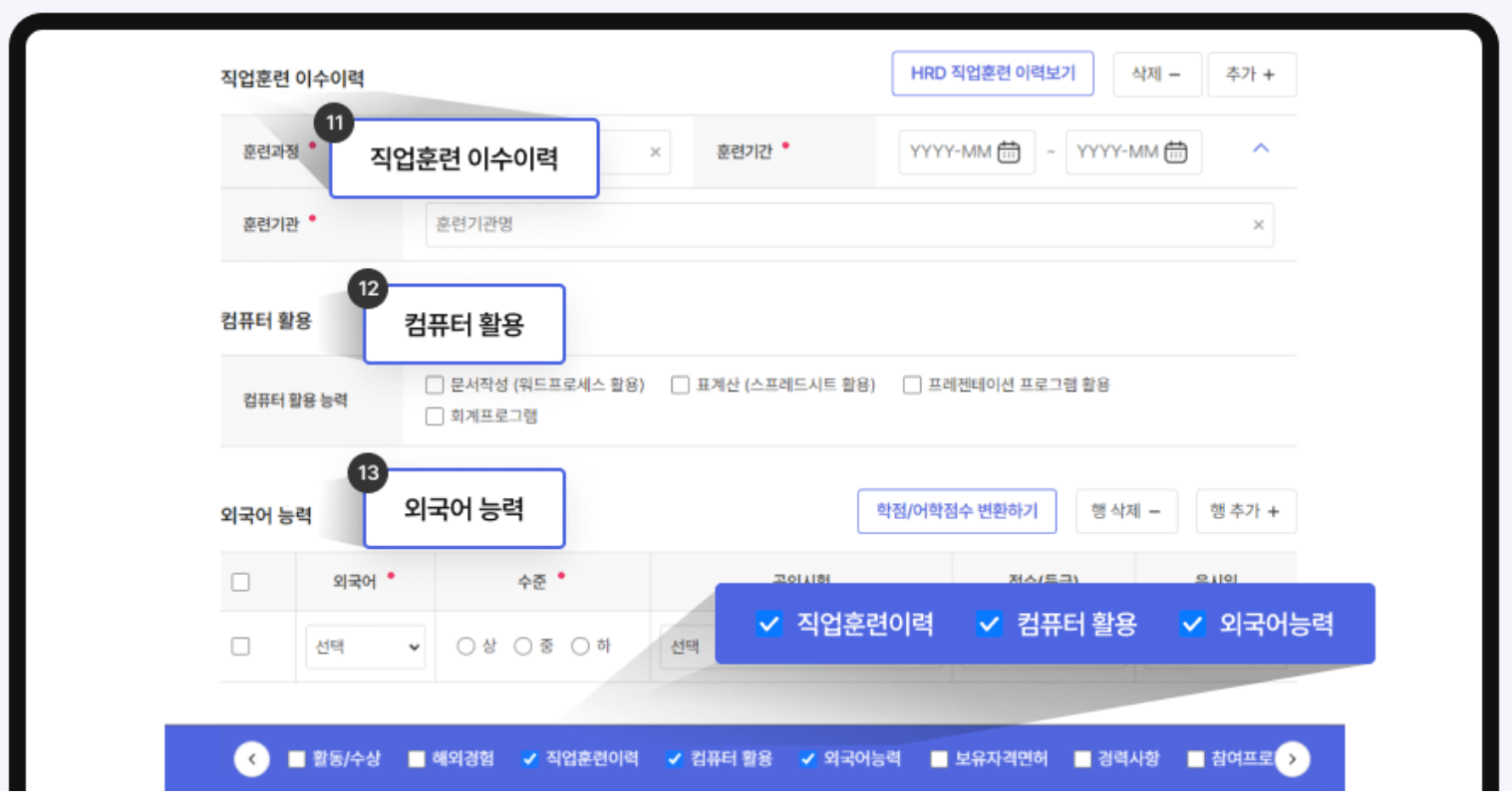Click the step 11 numbered badge
This screenshot has width=1512, height=810.
click(x=334, y=123)
